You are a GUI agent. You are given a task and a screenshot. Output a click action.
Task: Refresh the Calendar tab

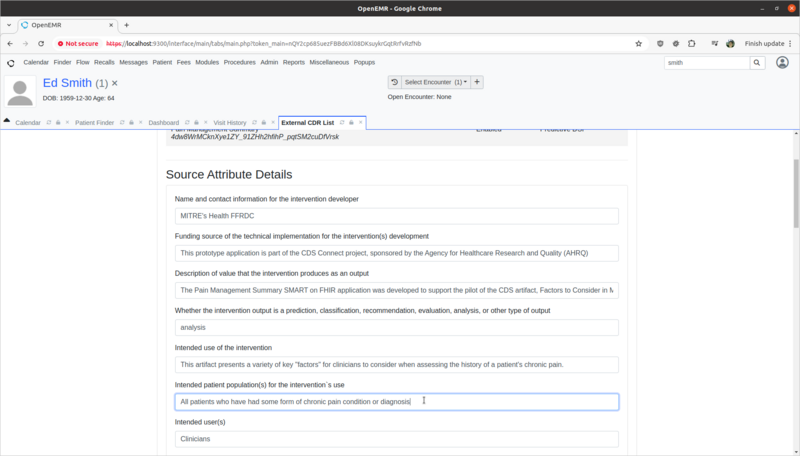coord(49,123)
